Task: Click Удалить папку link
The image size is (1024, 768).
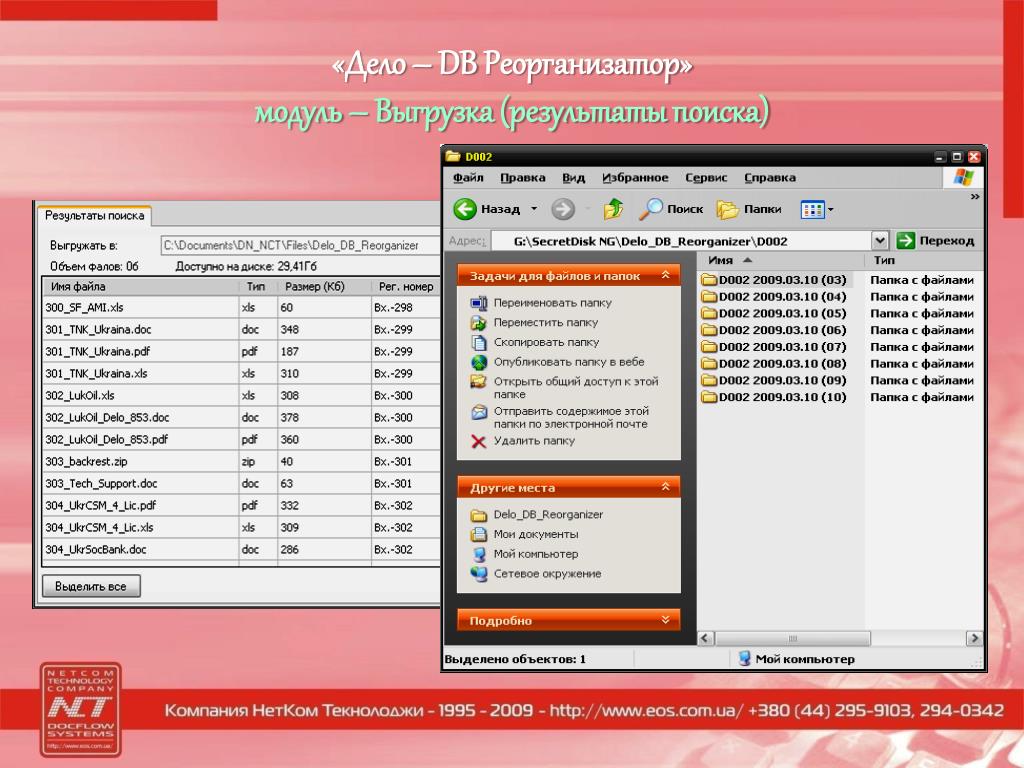Action: (x=534, y=441)
